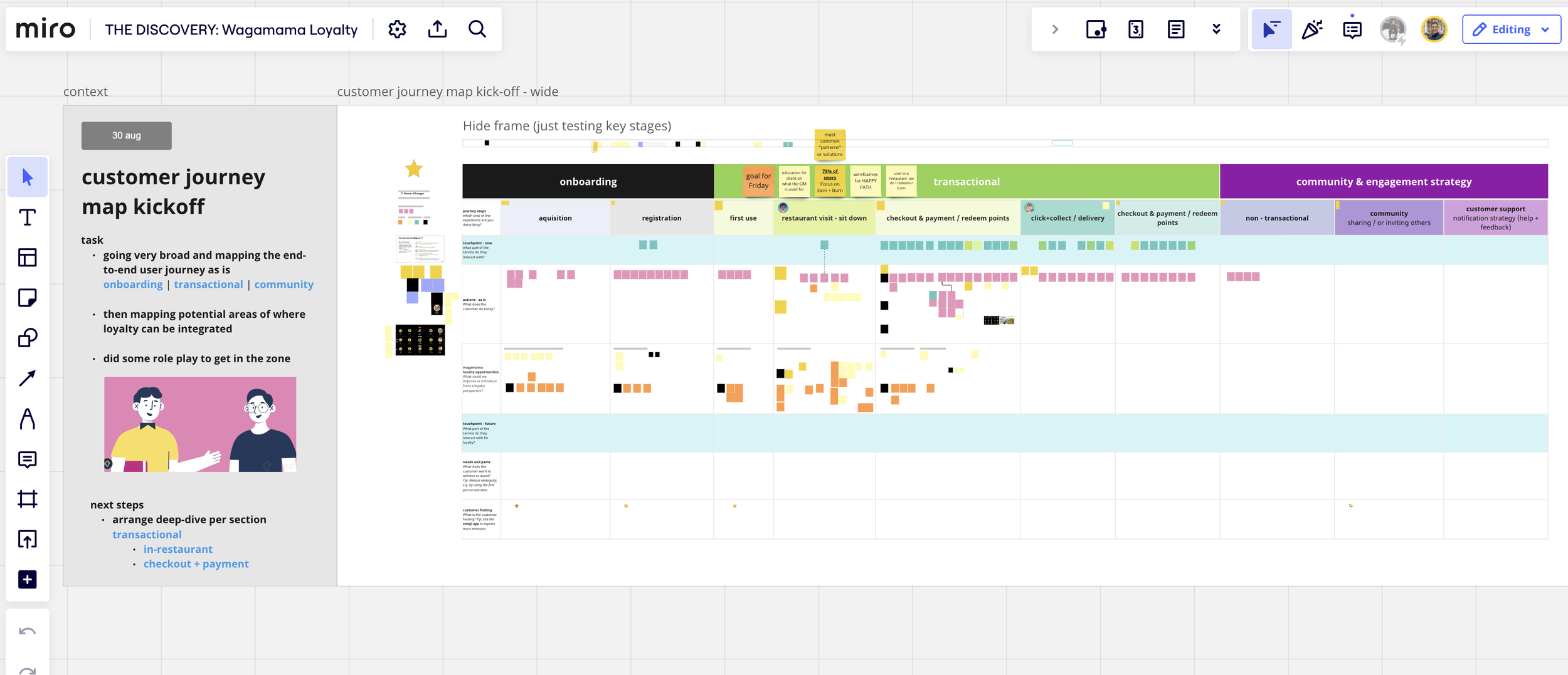Screen dimensions: 1568x675
Task: Select the black emoji grid thumbnail
Action: (x=420, y=340)
